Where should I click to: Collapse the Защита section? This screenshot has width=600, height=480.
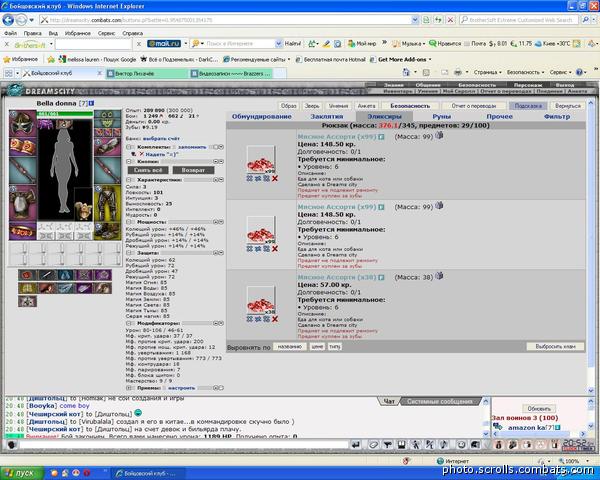(130, 253)
